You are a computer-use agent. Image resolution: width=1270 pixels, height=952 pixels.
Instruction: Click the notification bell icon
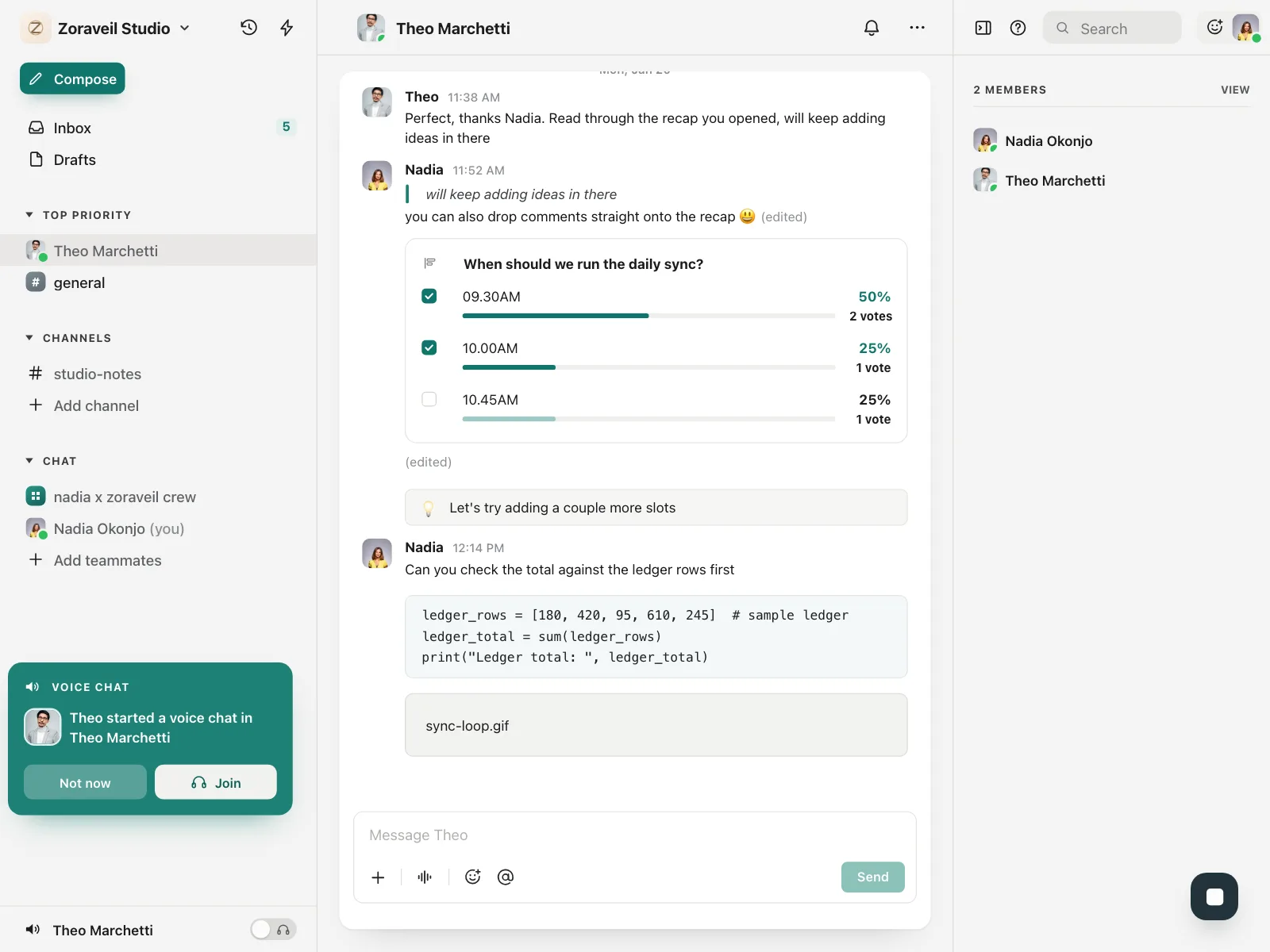click(872, 28)
